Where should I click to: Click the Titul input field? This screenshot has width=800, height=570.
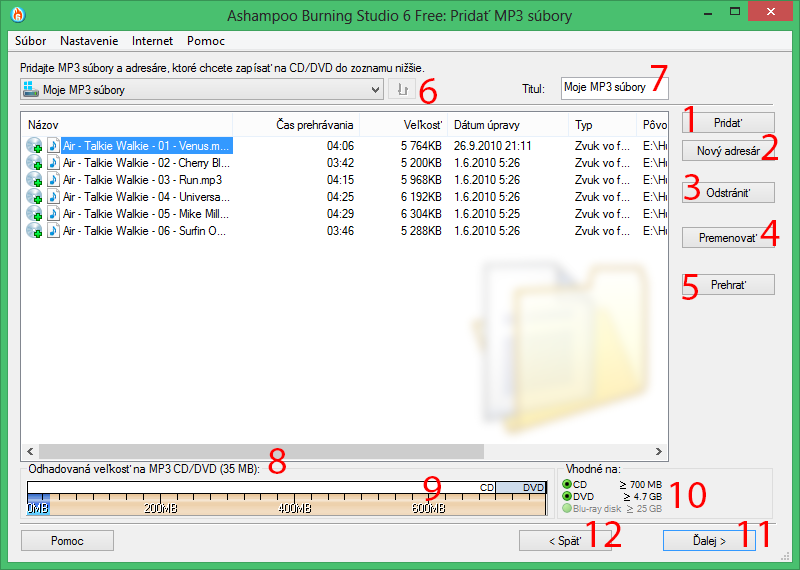point(614,88)
